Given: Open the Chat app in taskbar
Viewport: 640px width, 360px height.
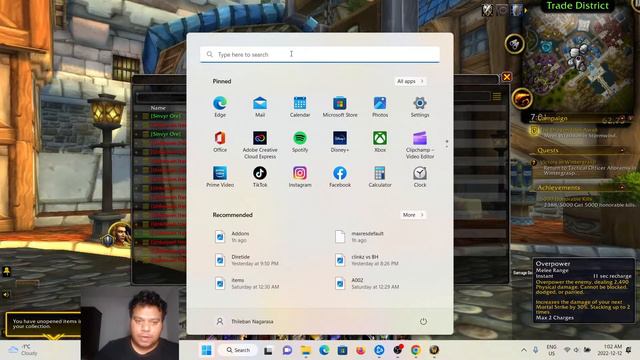Looking at the screenshot, I should pos(287,350).
